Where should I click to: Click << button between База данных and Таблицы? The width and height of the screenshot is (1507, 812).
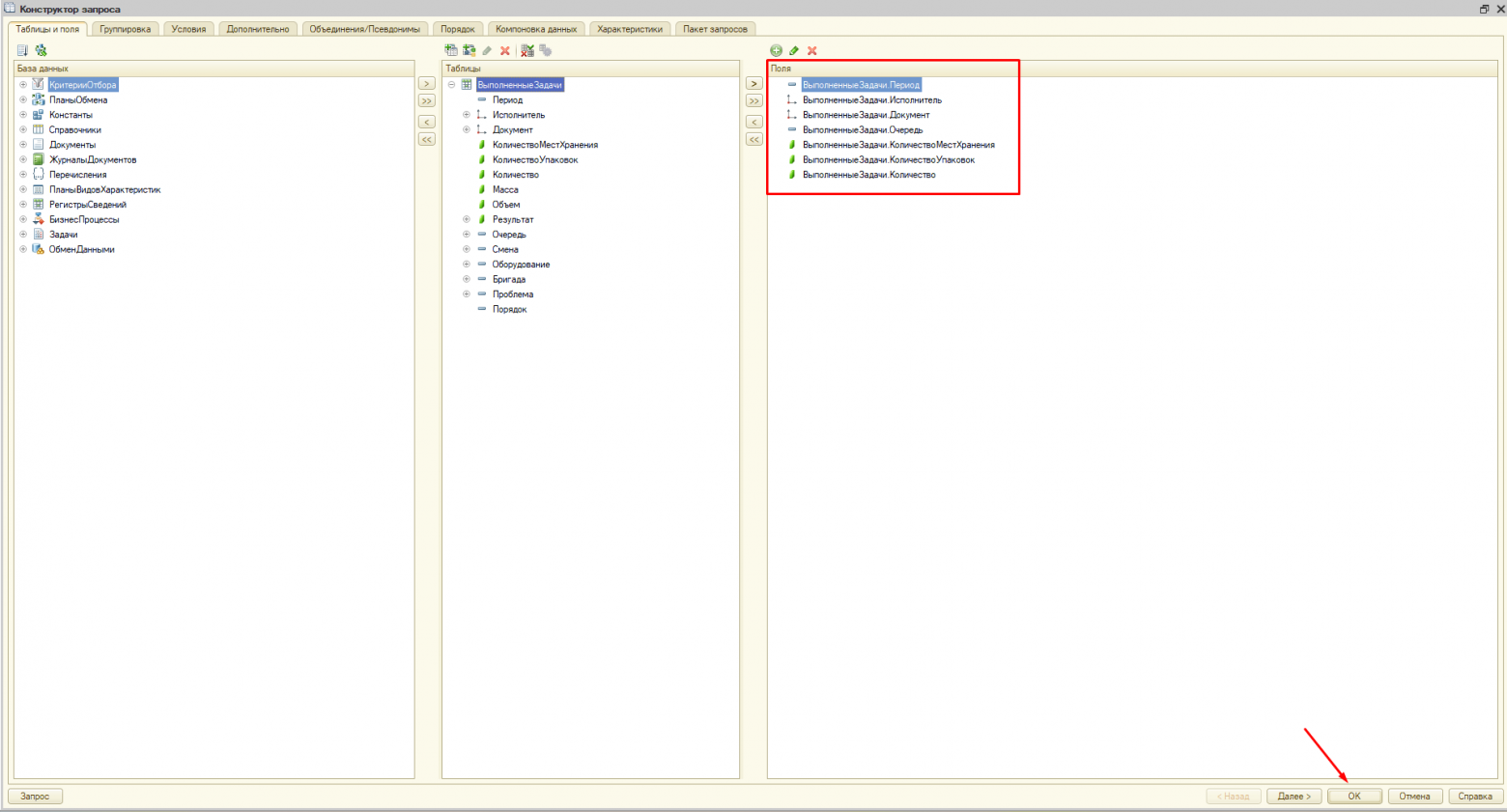pyautogui.click(x=426, y=140)
